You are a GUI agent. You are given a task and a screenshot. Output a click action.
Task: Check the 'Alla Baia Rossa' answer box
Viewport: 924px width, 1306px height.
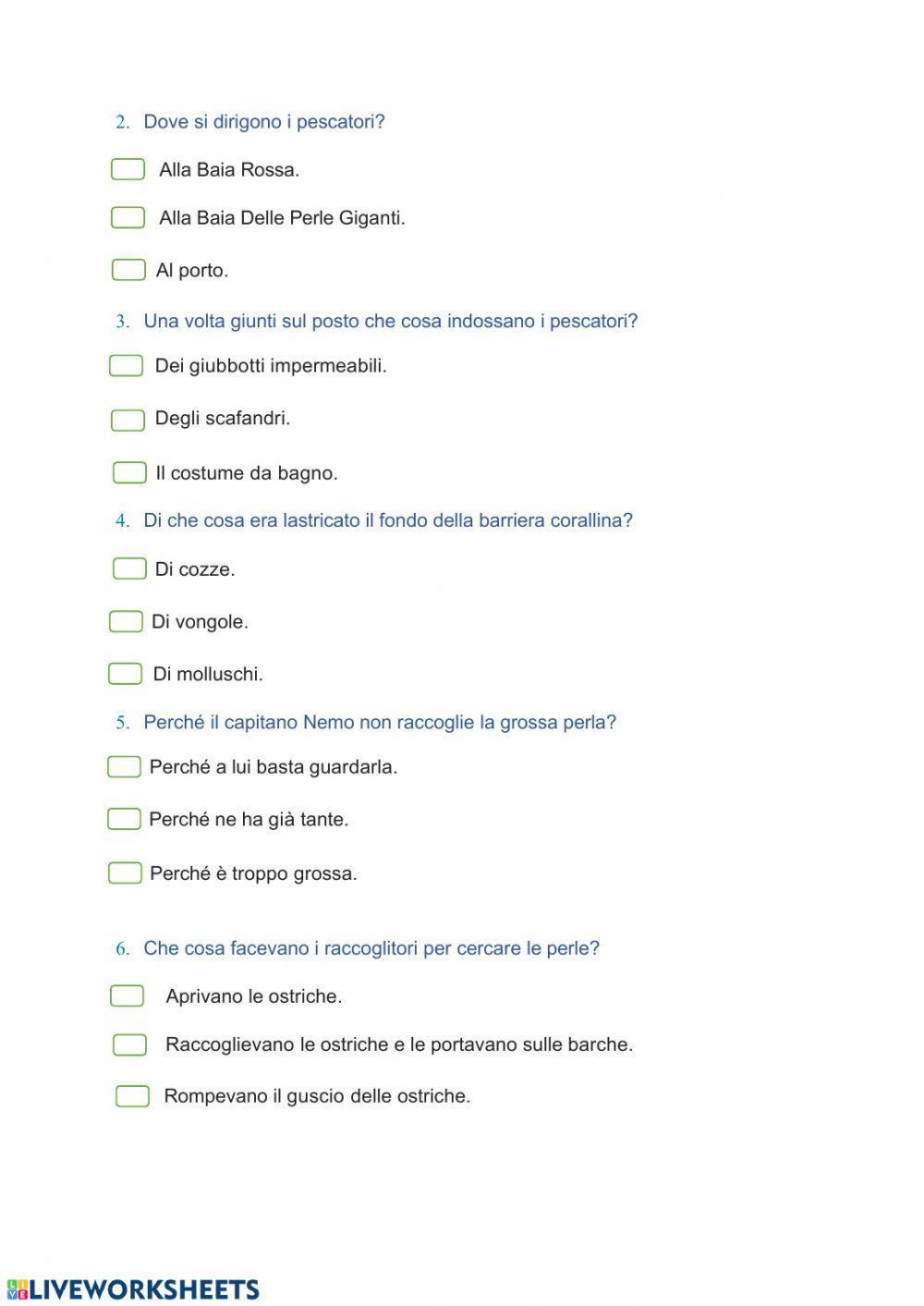[x=128, y=169]
